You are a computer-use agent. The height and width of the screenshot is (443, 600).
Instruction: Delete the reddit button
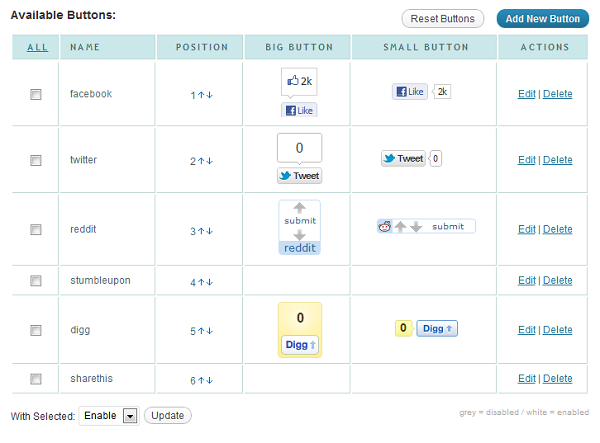[x=558, y=229]
